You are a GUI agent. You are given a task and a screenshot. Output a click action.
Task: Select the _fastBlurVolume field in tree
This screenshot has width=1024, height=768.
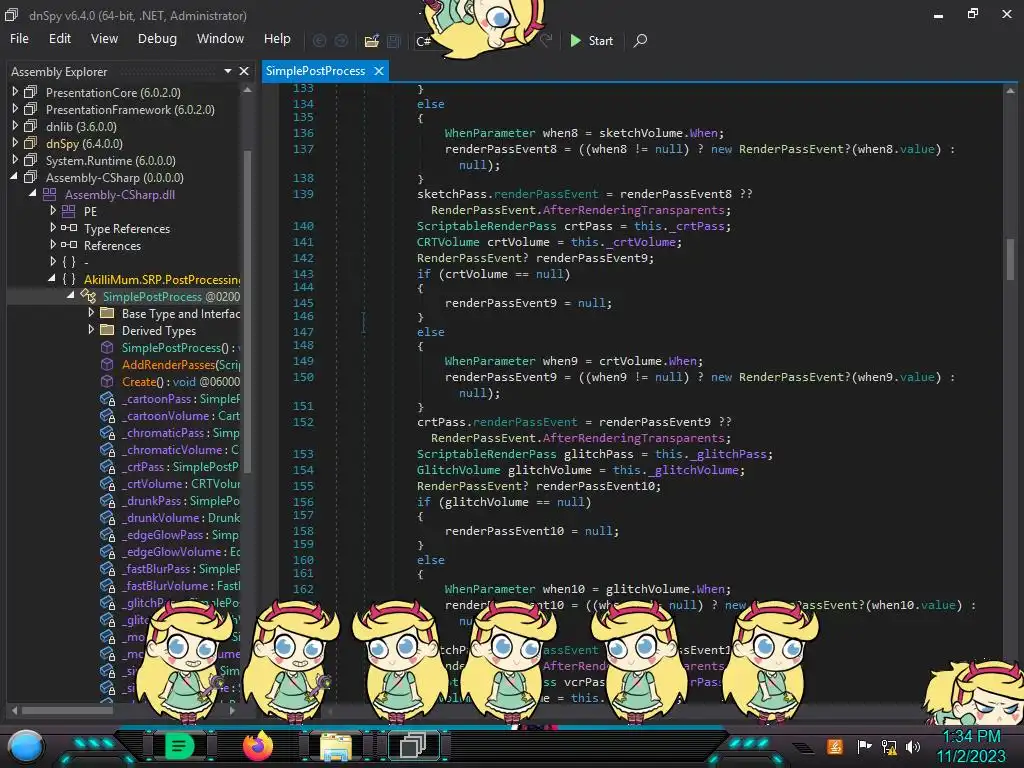180,585
